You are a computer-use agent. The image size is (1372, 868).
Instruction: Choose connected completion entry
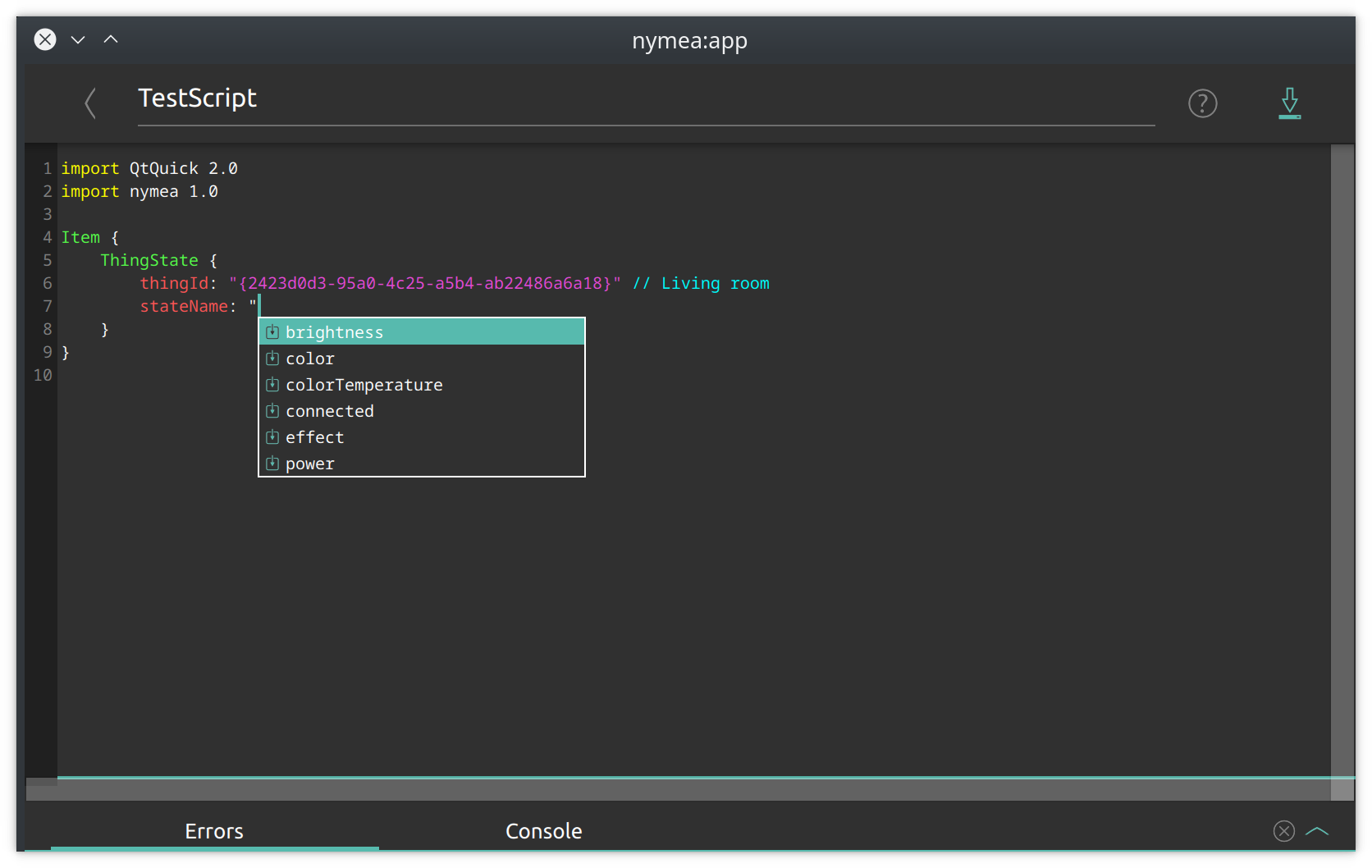pos(422,411)
